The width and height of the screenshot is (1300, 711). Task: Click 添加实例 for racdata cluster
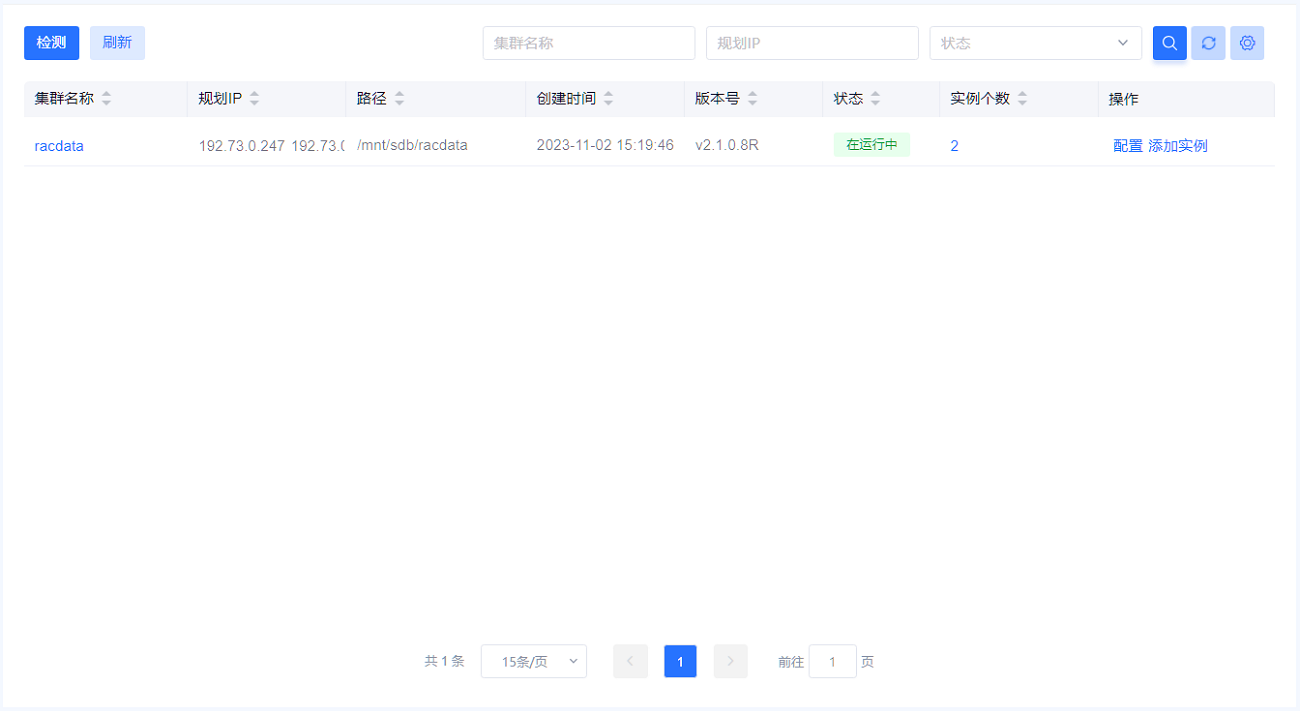(x=1178, y=146)
